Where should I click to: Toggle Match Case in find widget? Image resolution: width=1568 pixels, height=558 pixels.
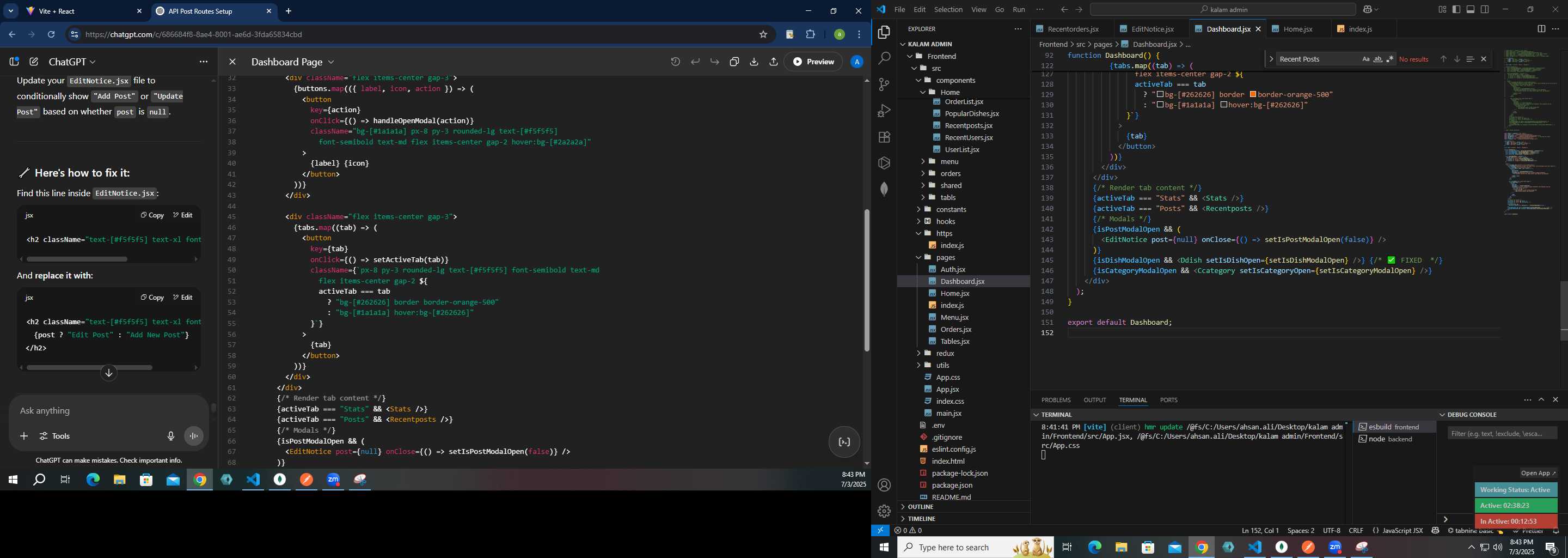pos(1366,59)
